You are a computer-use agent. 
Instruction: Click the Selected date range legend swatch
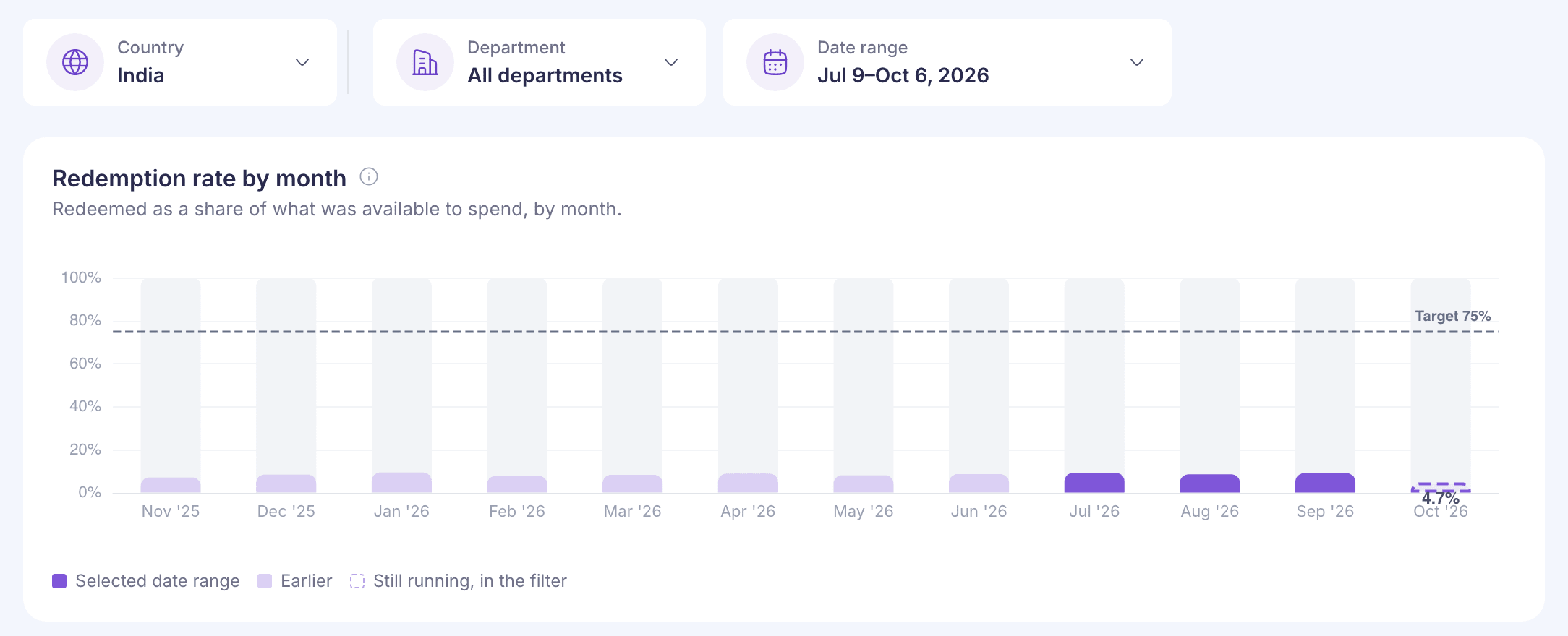59,581
